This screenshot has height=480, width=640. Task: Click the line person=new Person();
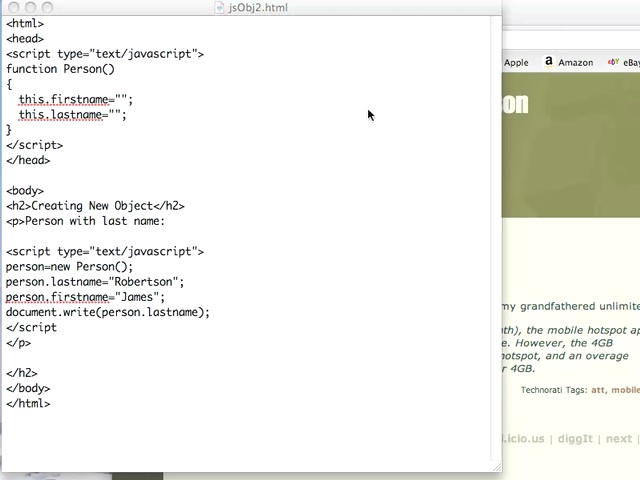[x=69, y=267]
